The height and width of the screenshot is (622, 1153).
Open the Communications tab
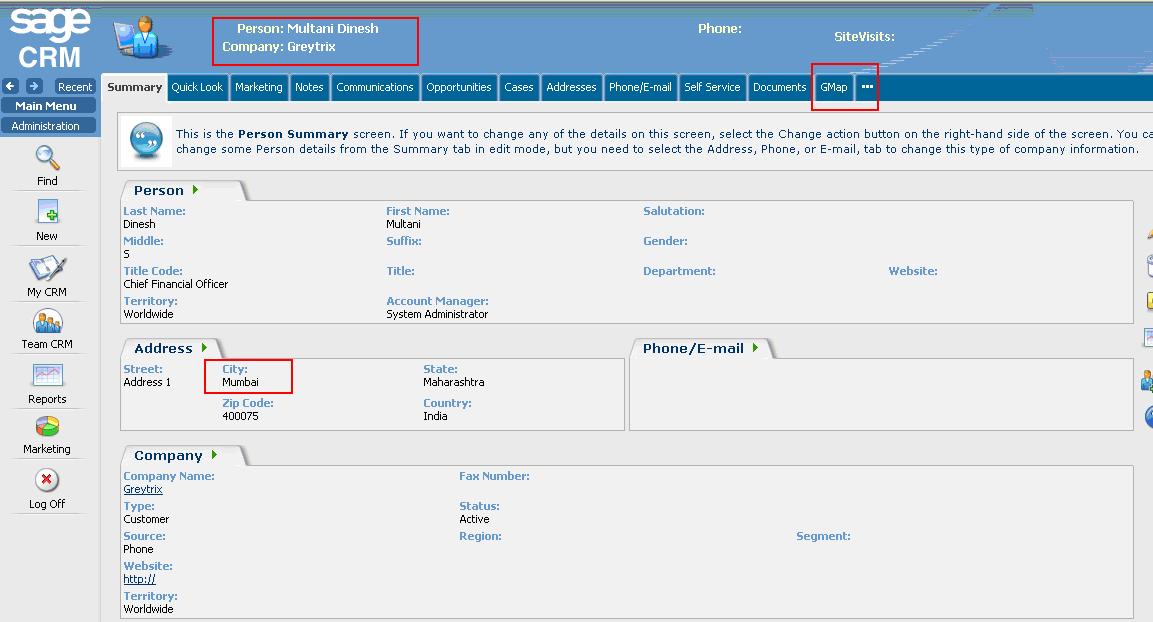click(375, 87)
